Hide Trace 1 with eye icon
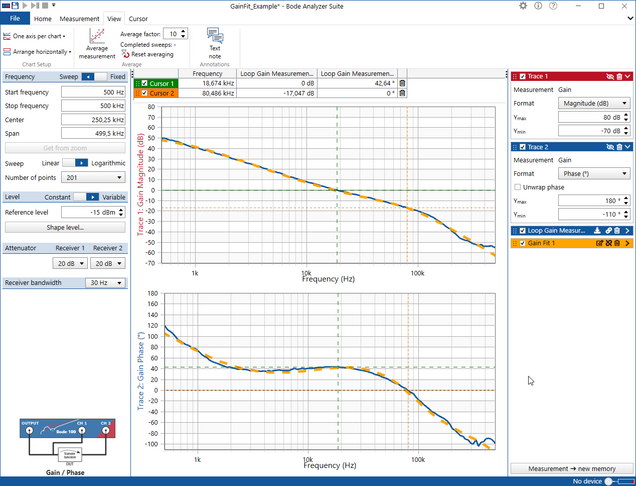The image size is (636, 486). point(610,76)
